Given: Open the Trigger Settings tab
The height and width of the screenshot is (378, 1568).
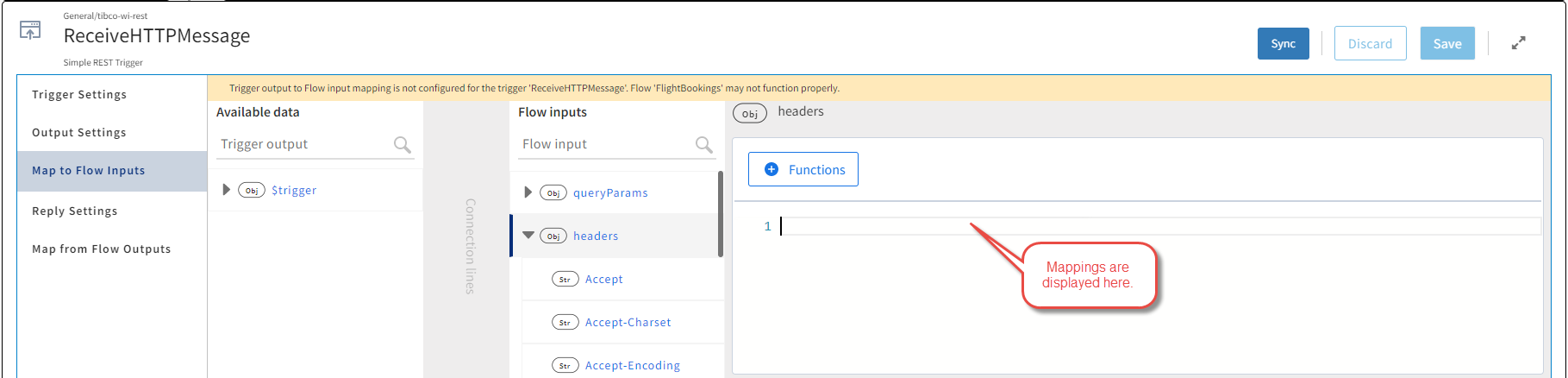Looking at the screenshot, I should [79, 95].
